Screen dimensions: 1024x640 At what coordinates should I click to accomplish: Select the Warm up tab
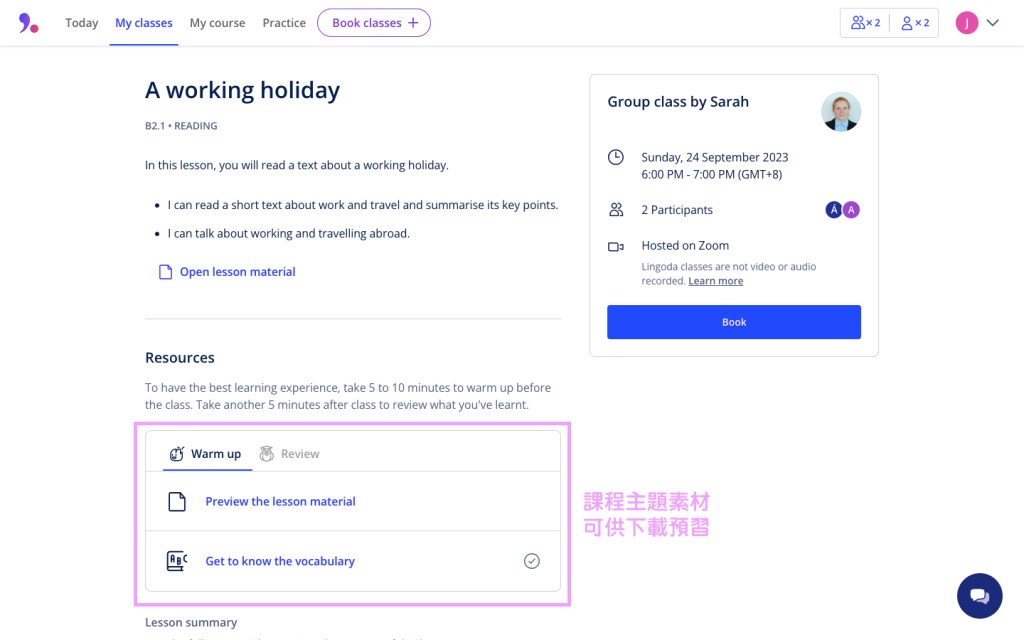click(205, 454)
